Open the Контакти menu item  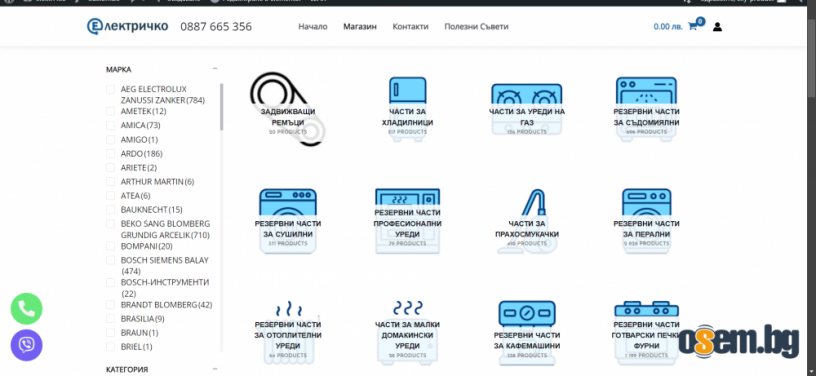[x=410, y=27]
